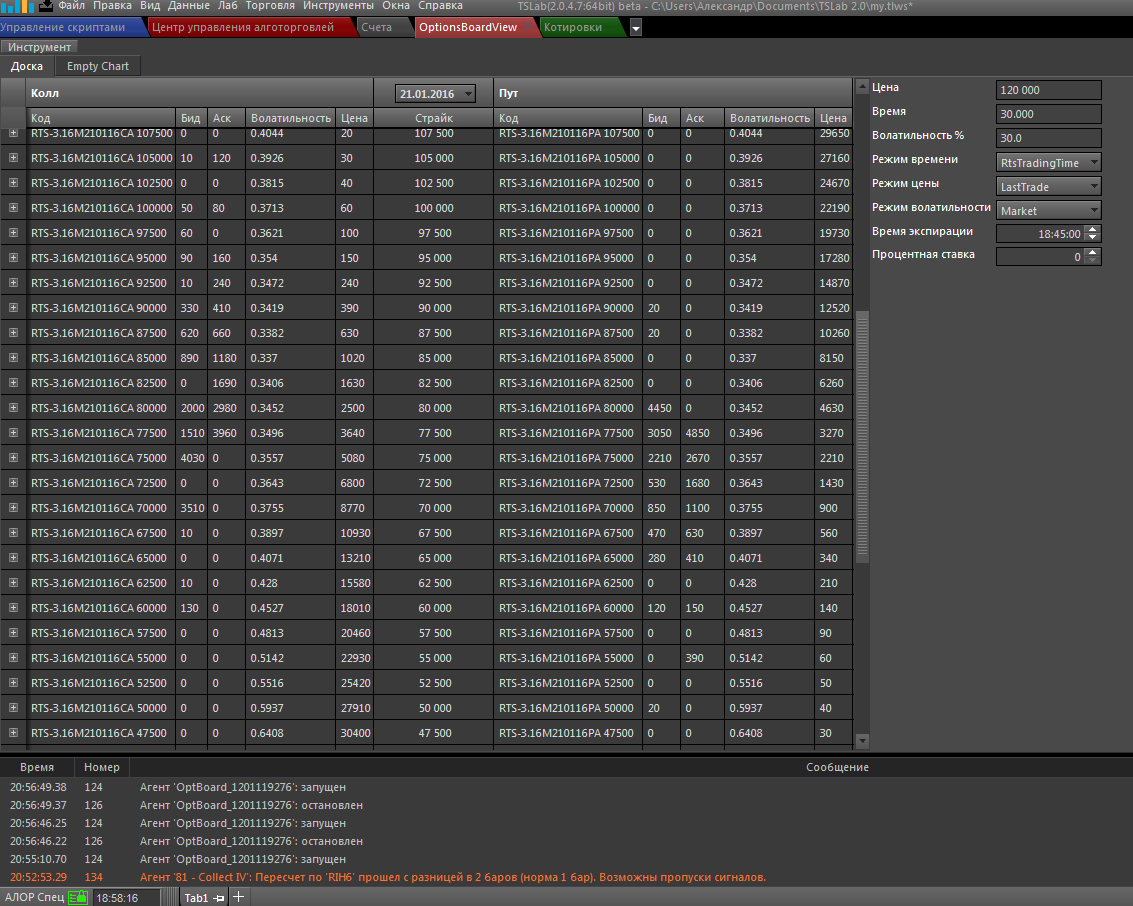The image size is (1133, 906).
Task: Select the orange '81 - Collect IV' warning message
Action: [453, 877]
